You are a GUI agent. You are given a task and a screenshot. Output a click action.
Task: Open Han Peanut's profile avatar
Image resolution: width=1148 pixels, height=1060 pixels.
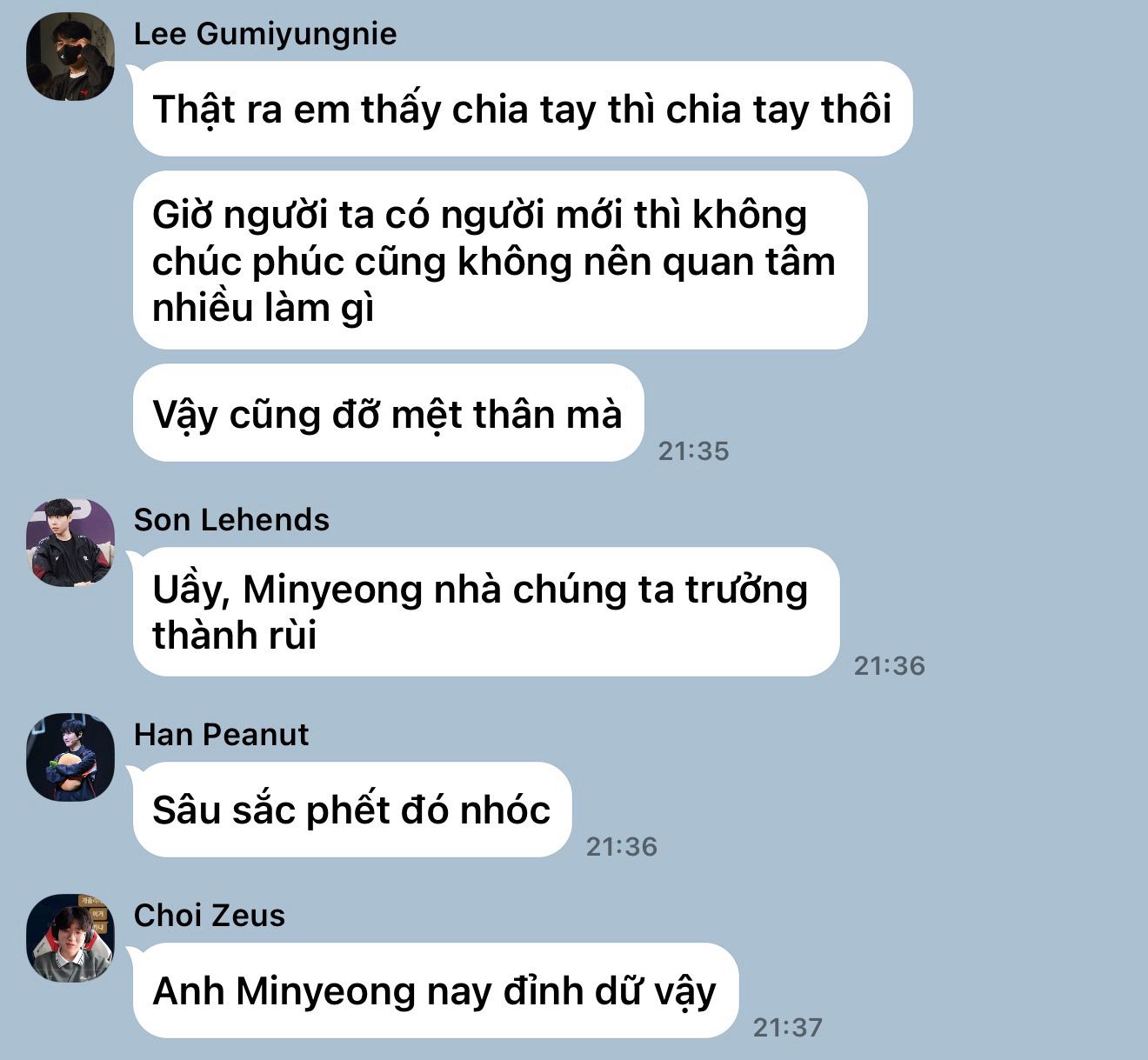(70, 757)
